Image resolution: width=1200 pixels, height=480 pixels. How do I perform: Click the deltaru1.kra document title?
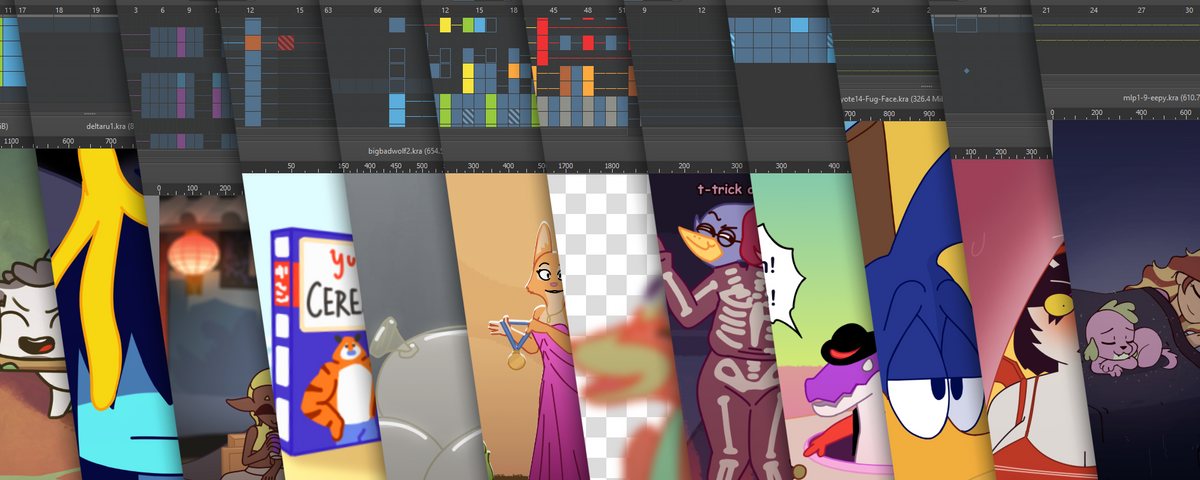click(x=104, y=127)
